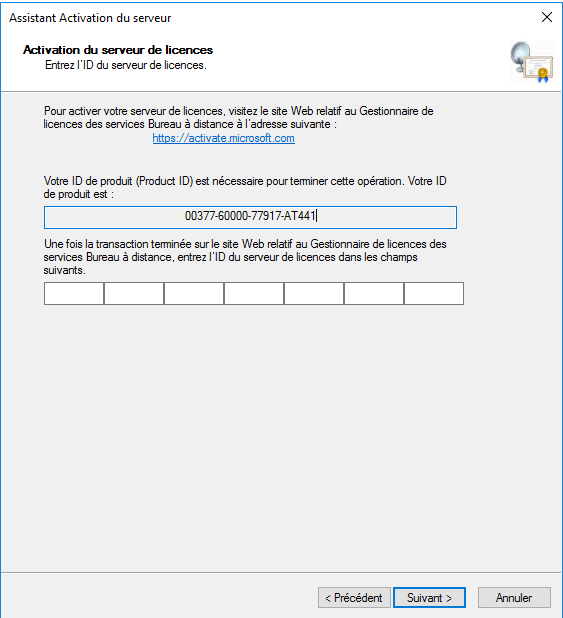Focus the third license server ID box
The width and height of the screenshot is (563, 618).
point(194,293)
